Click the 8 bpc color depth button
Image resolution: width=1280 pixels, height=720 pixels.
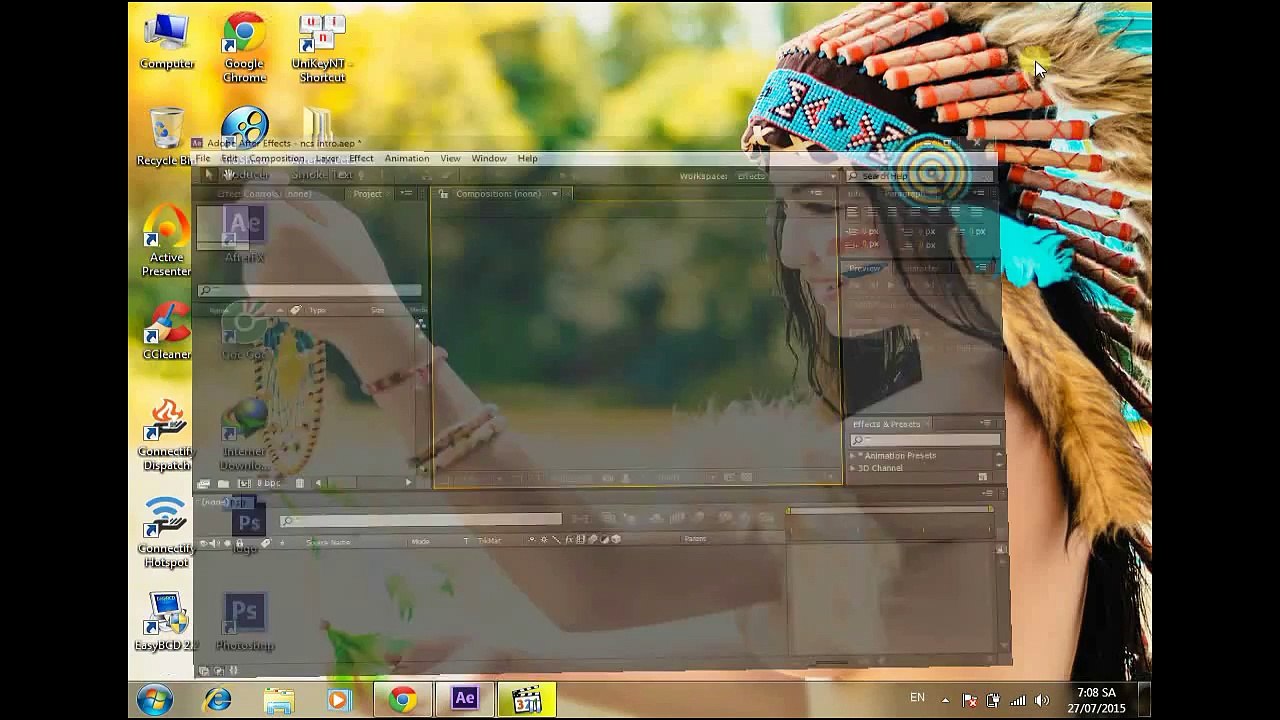click(x=269, y=483)
